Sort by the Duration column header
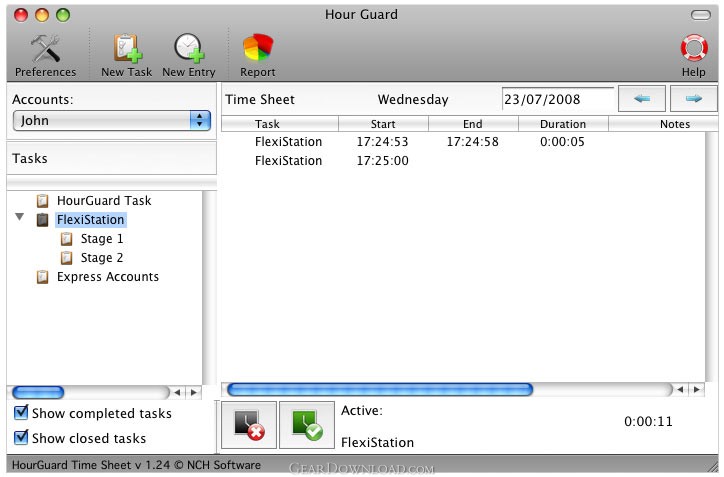Screen dimensions: 724x477 pyautogui.click(x=563, y=124)
